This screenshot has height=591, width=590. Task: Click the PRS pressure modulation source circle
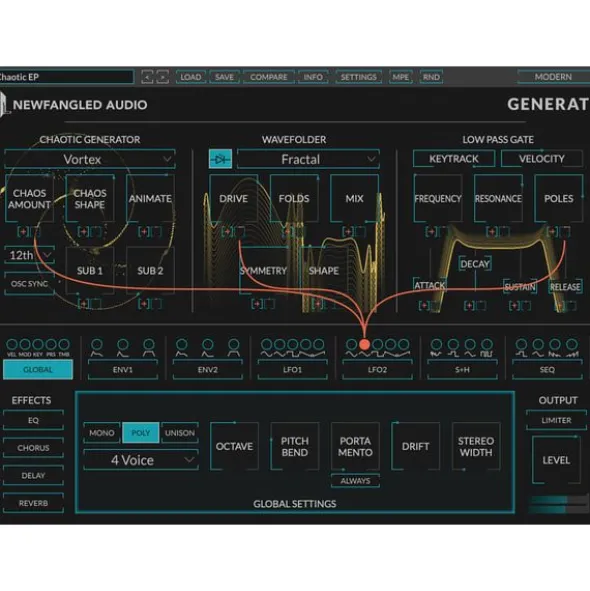(51, 344)
